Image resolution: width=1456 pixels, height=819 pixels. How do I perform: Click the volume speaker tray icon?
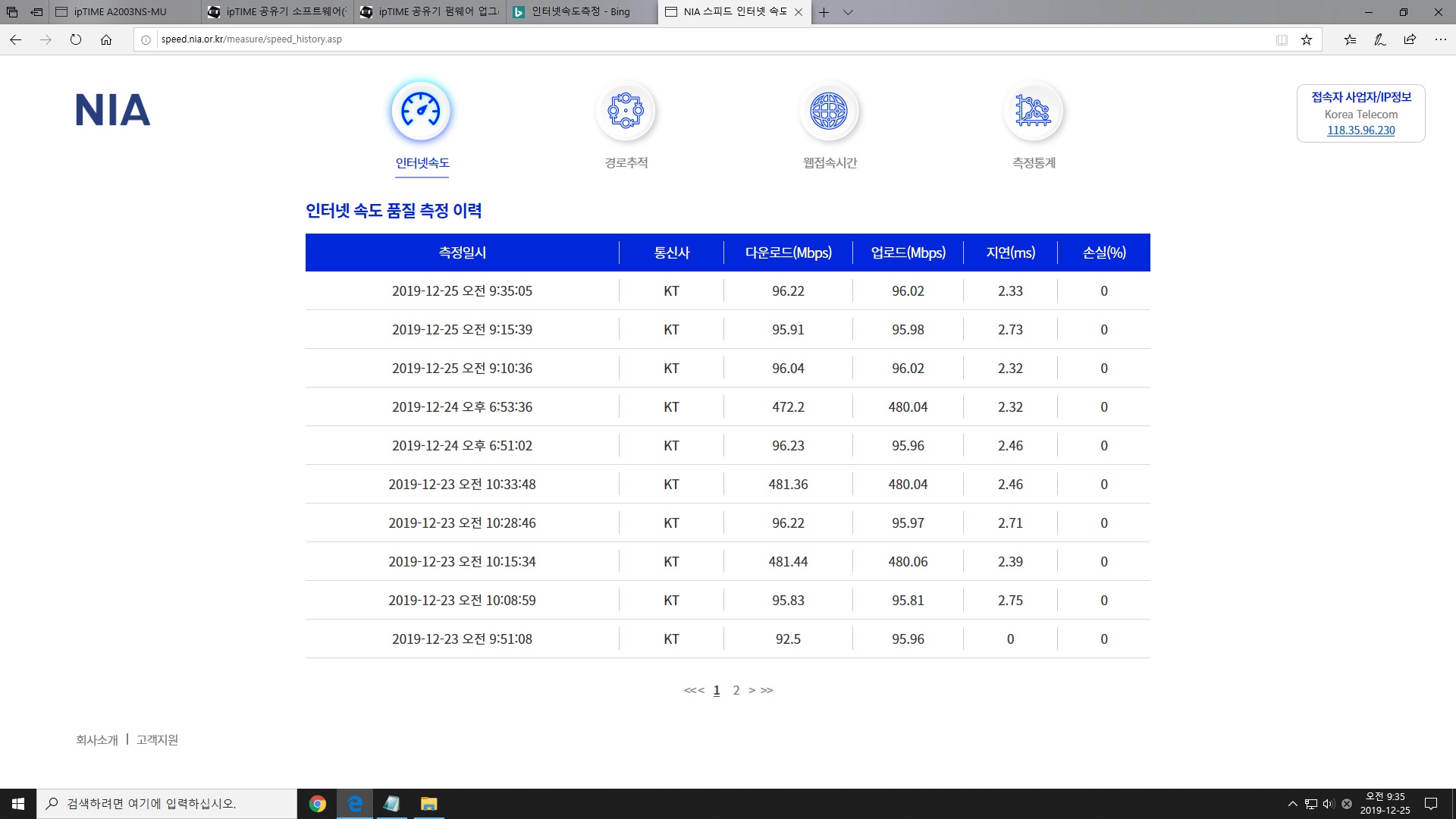[1329, 804]
